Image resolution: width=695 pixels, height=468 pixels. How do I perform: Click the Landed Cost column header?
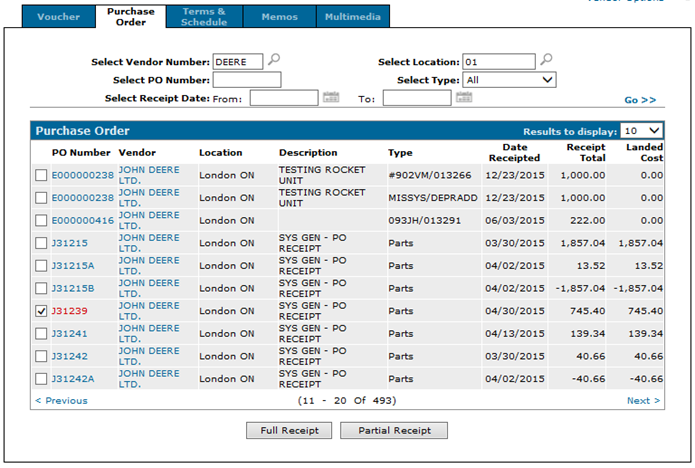click(x=644, y=152)
